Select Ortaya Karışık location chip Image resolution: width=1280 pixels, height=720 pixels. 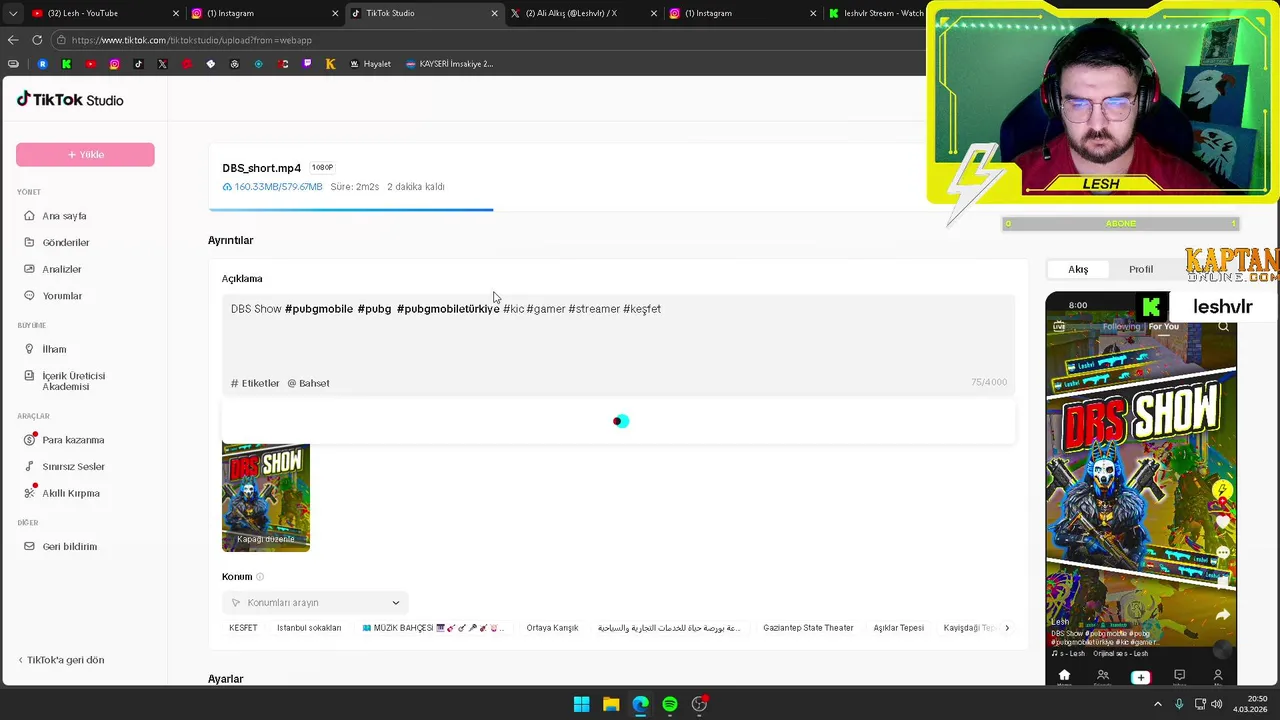click(552, 628)
